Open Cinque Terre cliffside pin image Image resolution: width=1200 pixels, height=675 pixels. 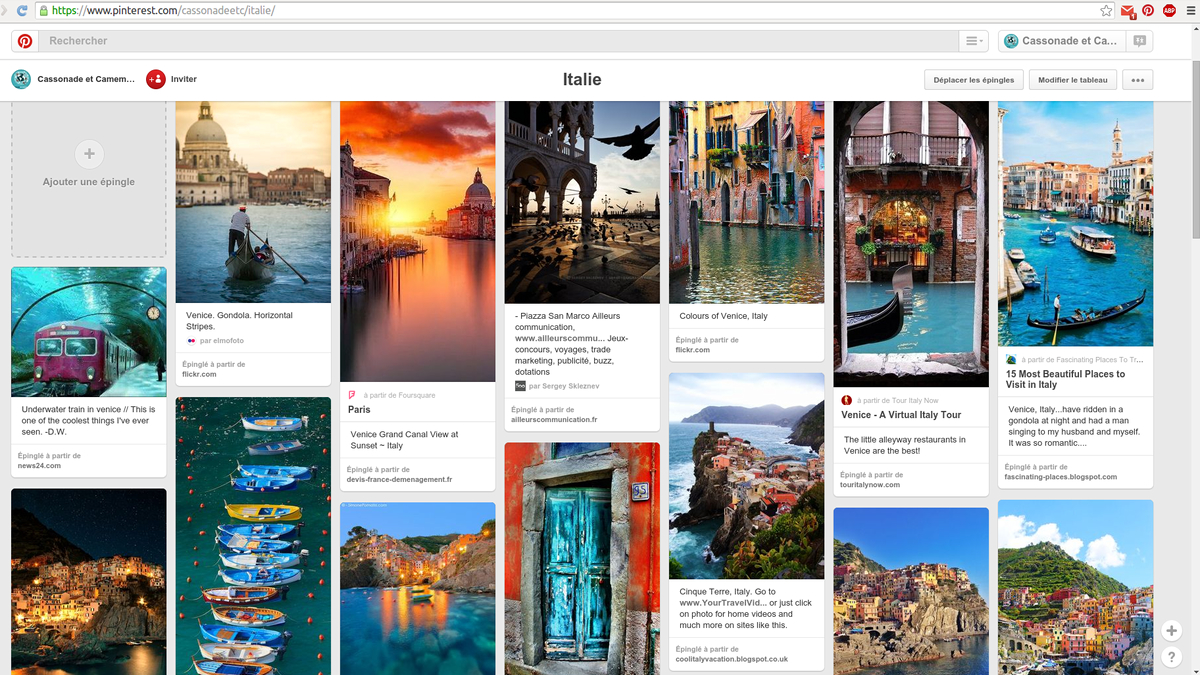pyautogui.click(x=746, y=476)
